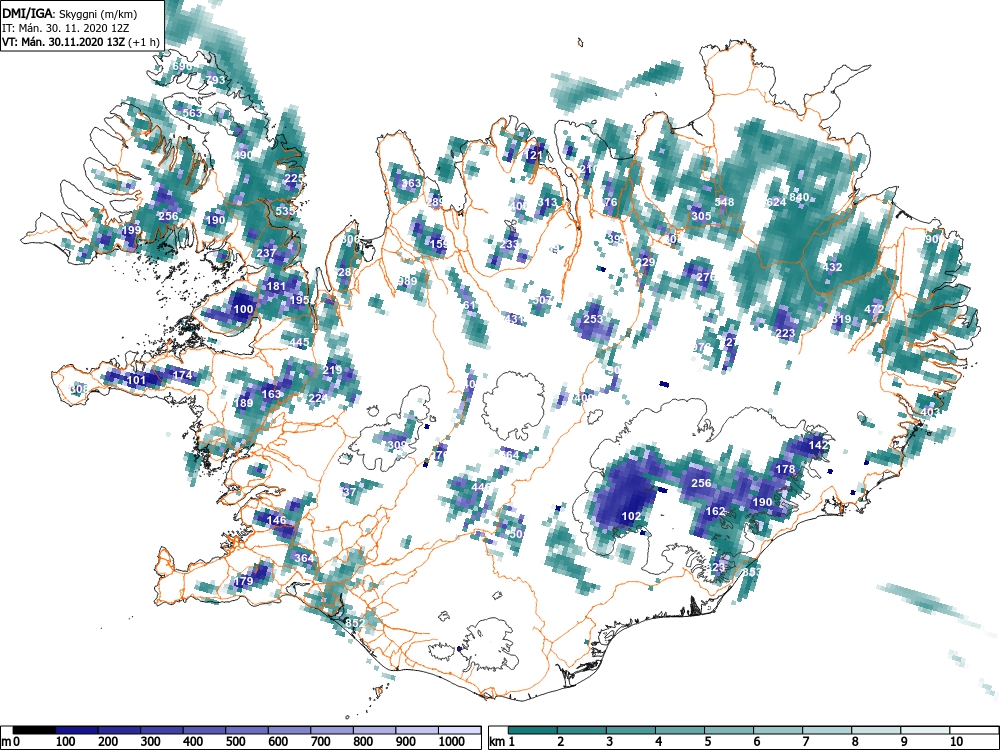Image resolution: width=1000 pixels, height=750 pixels.
Task: Click the map value '189' in the west
Action: [244, 403]
